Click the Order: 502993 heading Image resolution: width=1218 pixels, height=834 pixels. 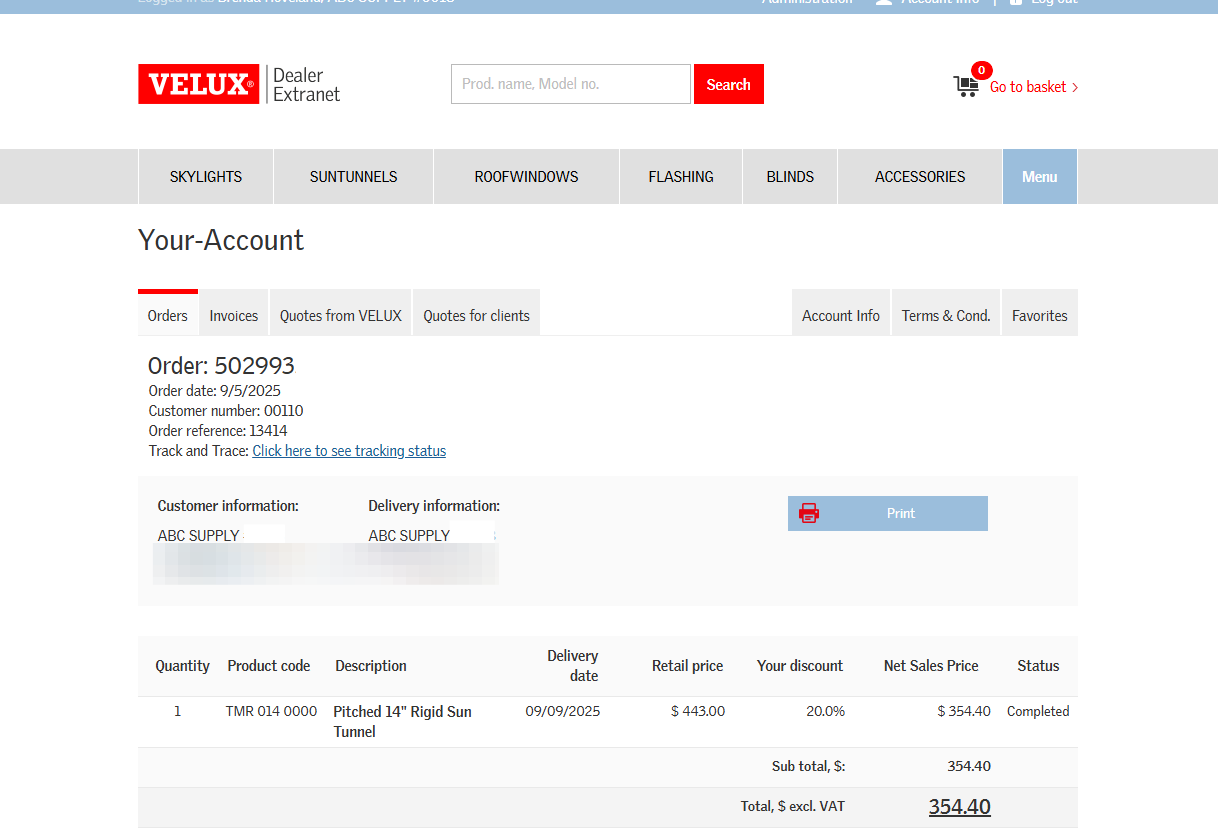[221, 366]
